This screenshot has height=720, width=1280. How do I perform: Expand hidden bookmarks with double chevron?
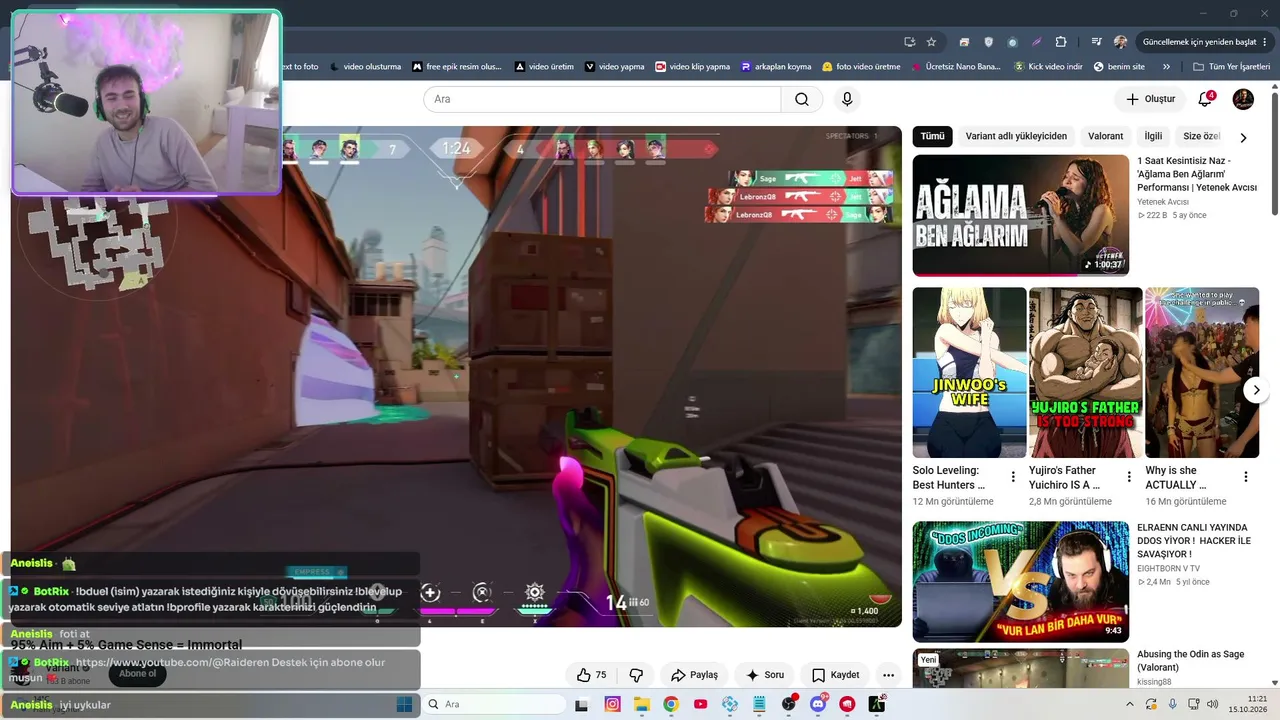[1166, 67]
